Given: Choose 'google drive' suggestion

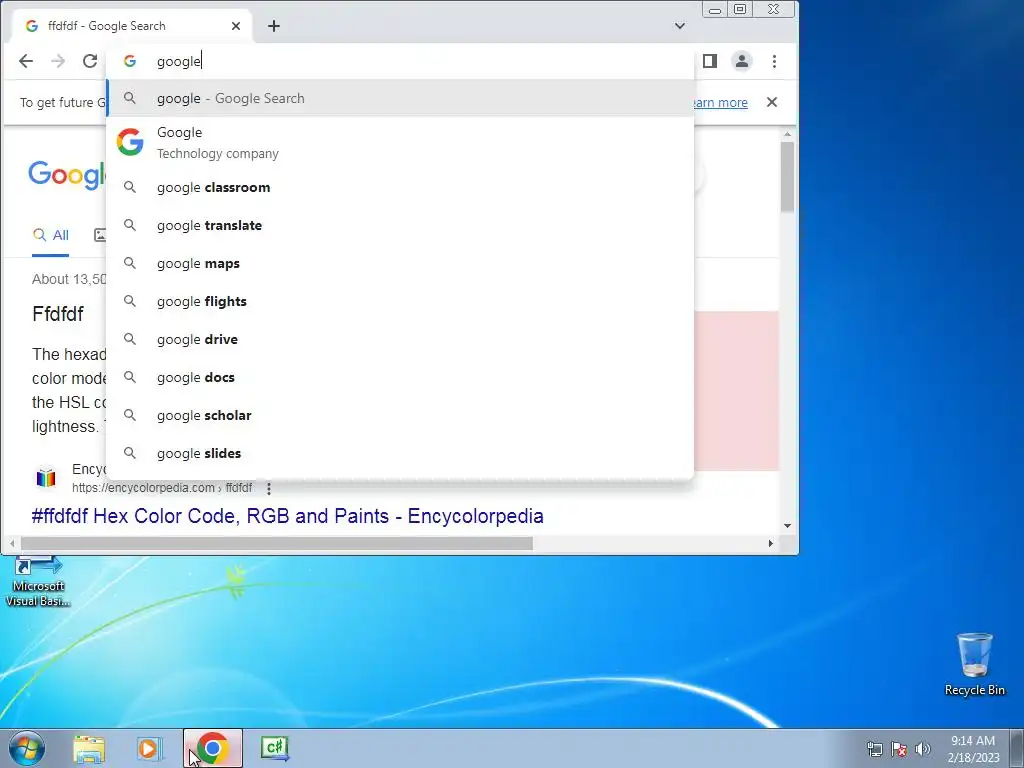Looking at the screenshot, I should pos(400,340).
